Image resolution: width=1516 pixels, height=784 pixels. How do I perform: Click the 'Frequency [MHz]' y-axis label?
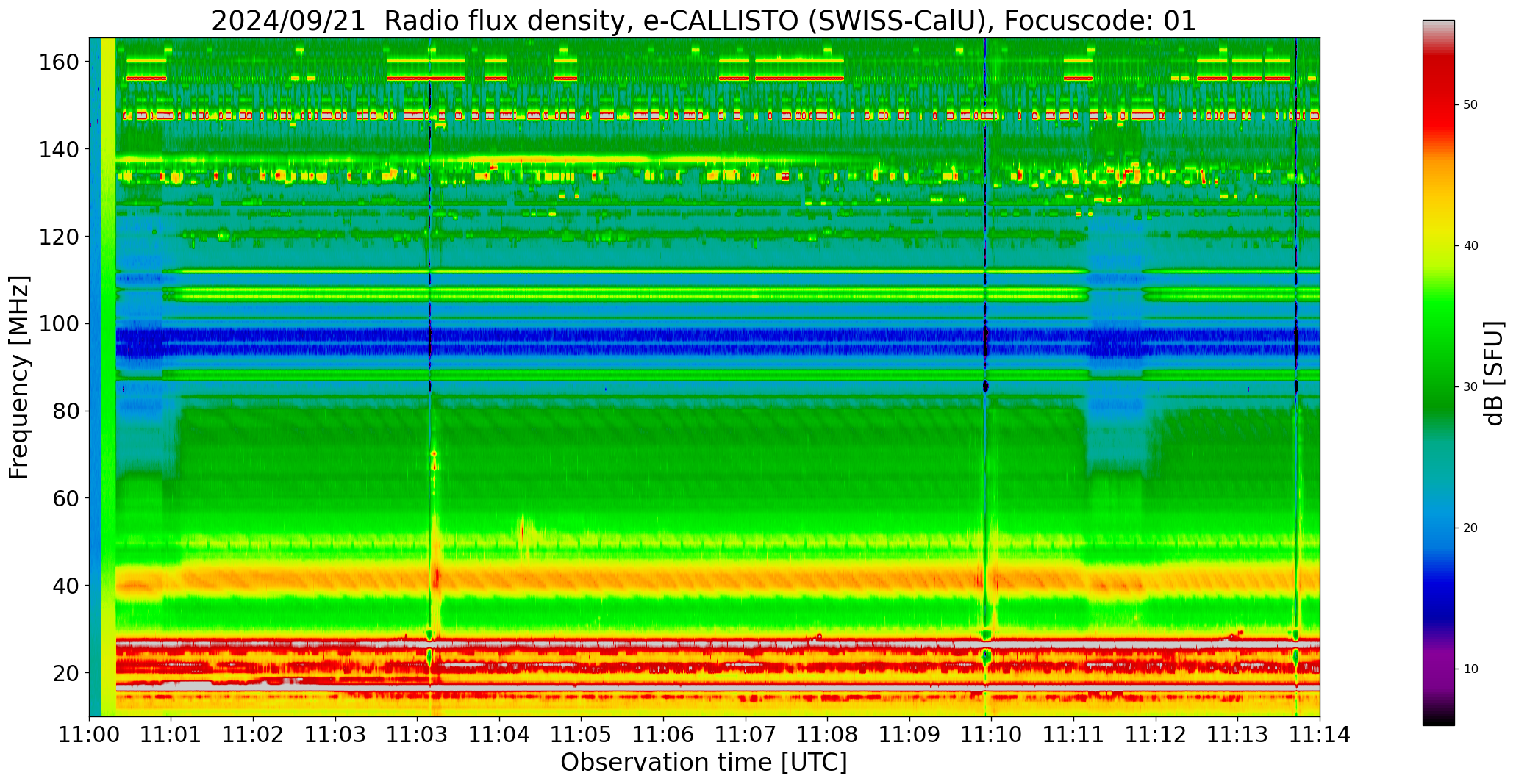pos(20,378)
